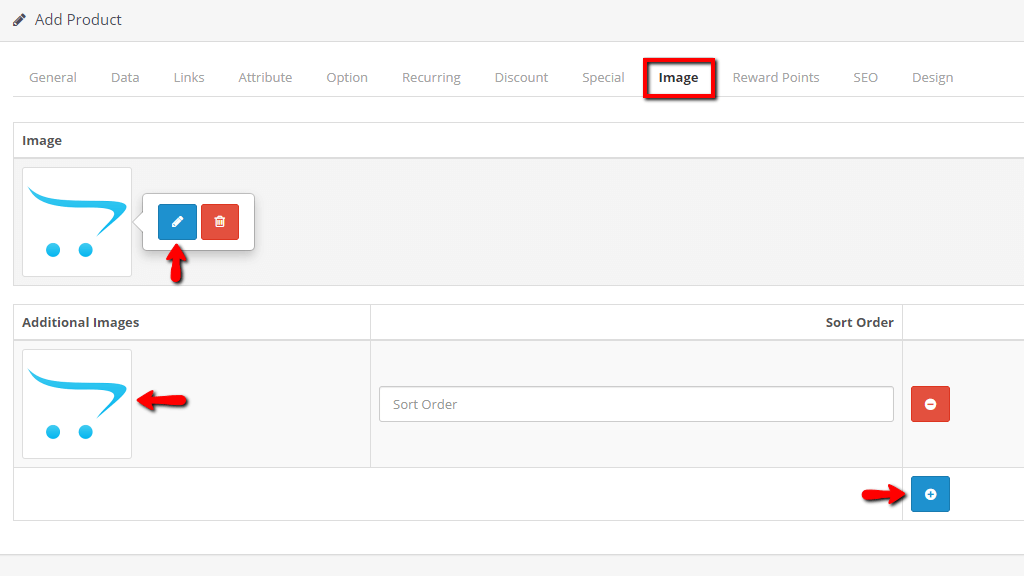The image size is (1024, 576).
Task: Switch to the Option tab
Action: pyautogui.click(x=347, y=77)
